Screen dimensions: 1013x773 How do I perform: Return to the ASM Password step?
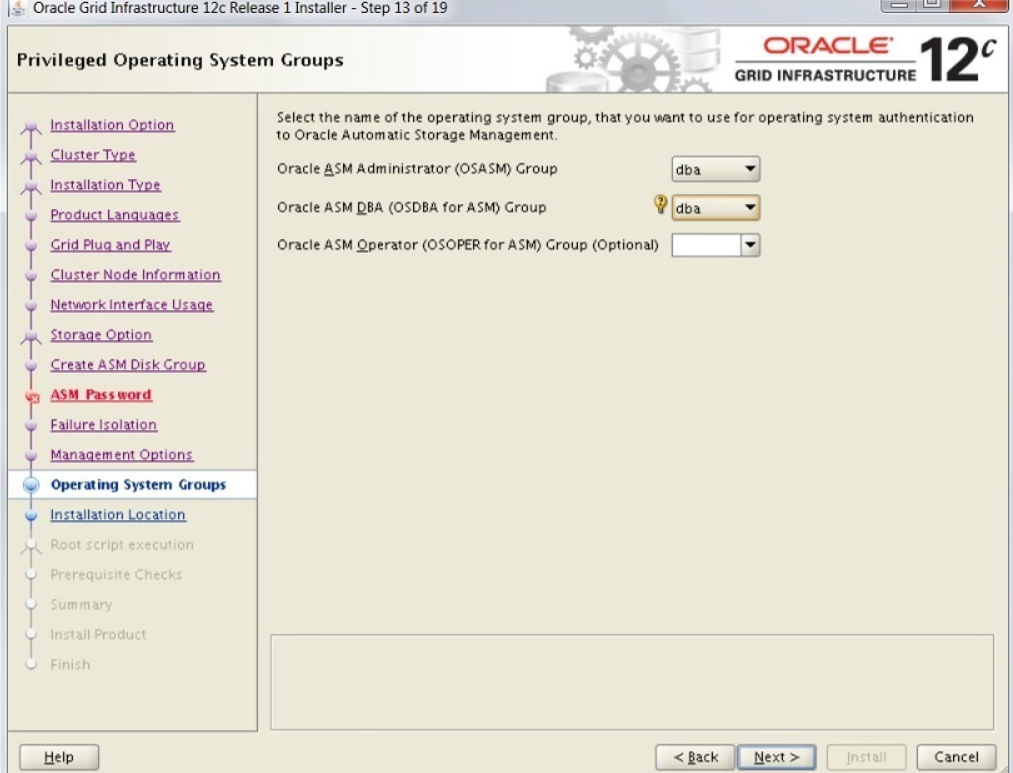pyautogui.click(x=101, y=395)
